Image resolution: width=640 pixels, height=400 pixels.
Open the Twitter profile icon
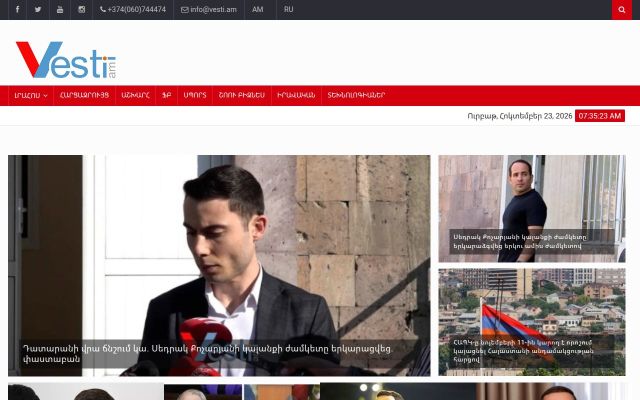coord(38,9)
